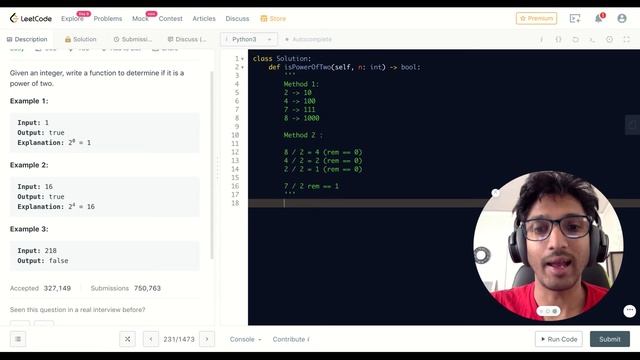The height and width of the screenshot is (360, 640).
Task: Open the user profile avatar menu
Action: pos(622,18)
